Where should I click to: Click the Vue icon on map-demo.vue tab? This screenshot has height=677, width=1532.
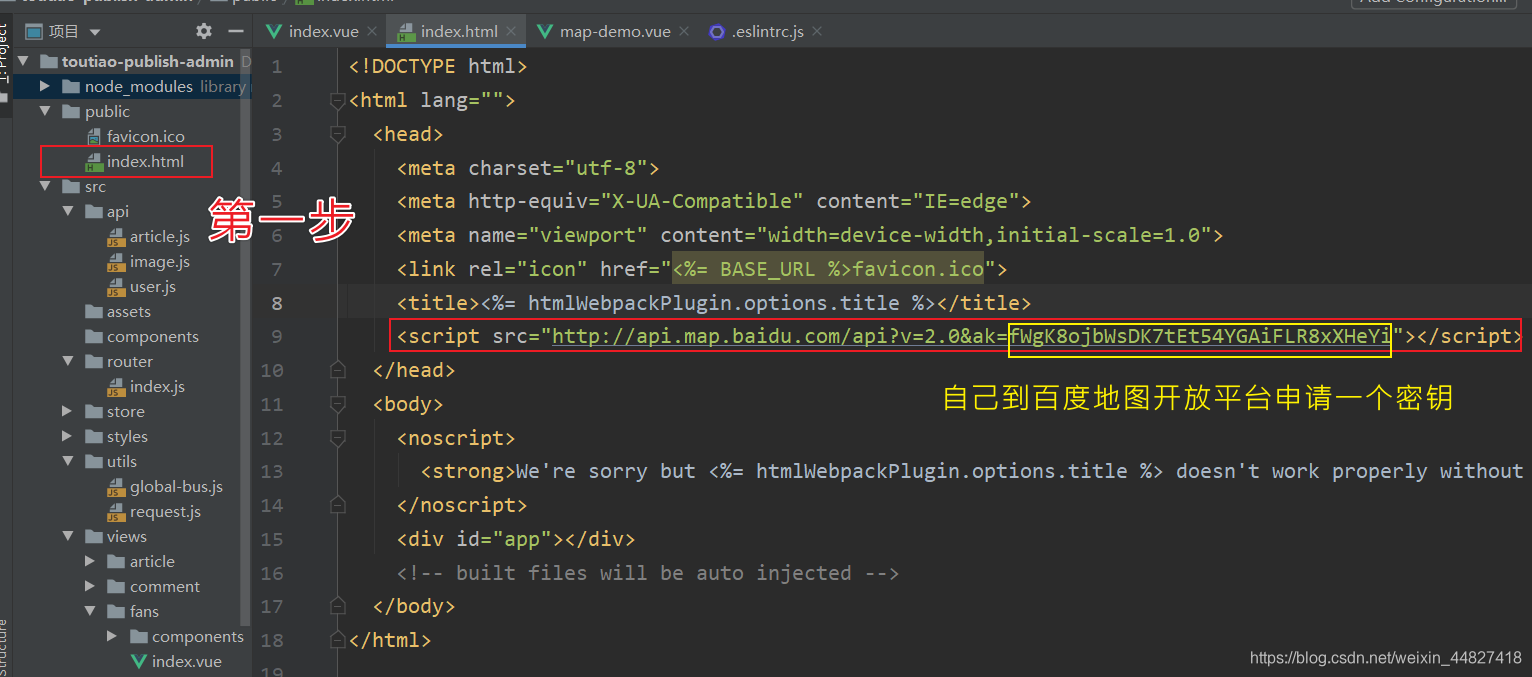tap(545, 31)
